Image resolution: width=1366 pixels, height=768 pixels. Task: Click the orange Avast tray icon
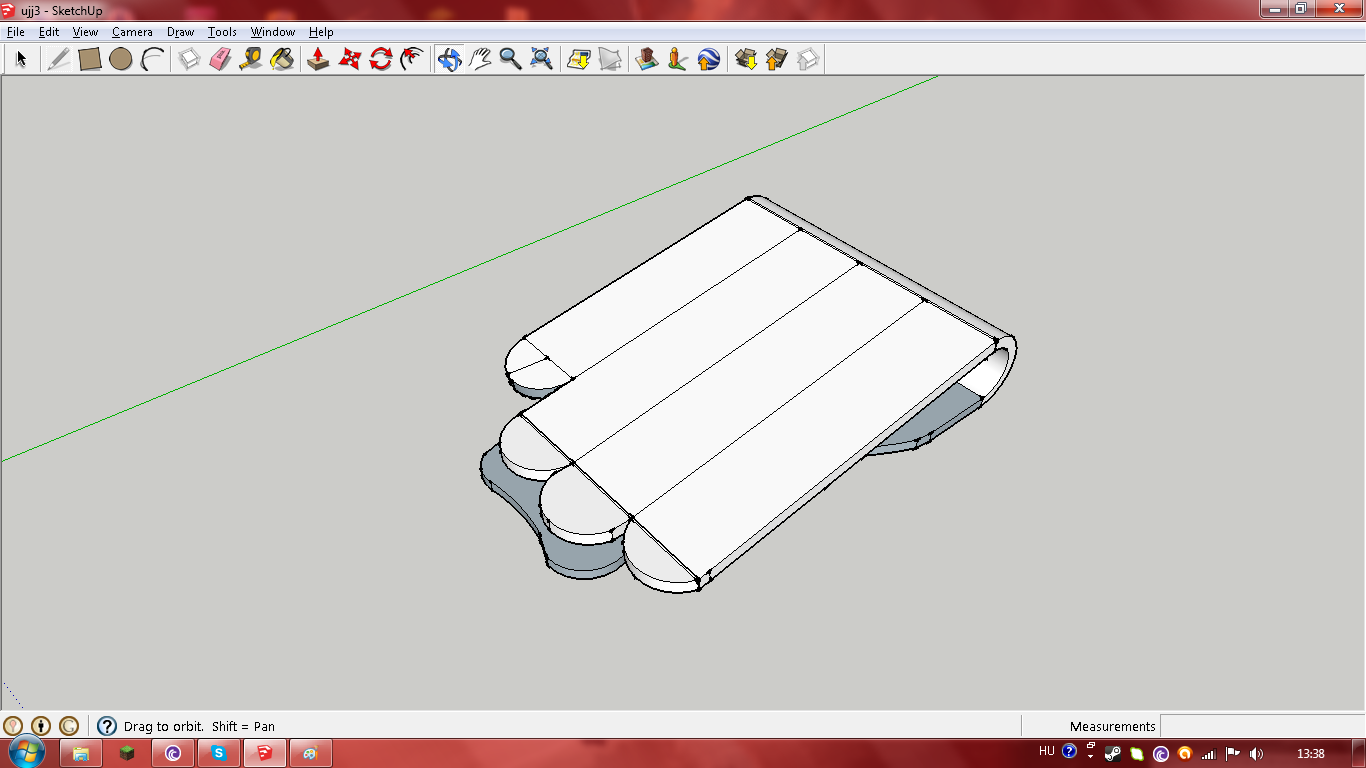1185,753
